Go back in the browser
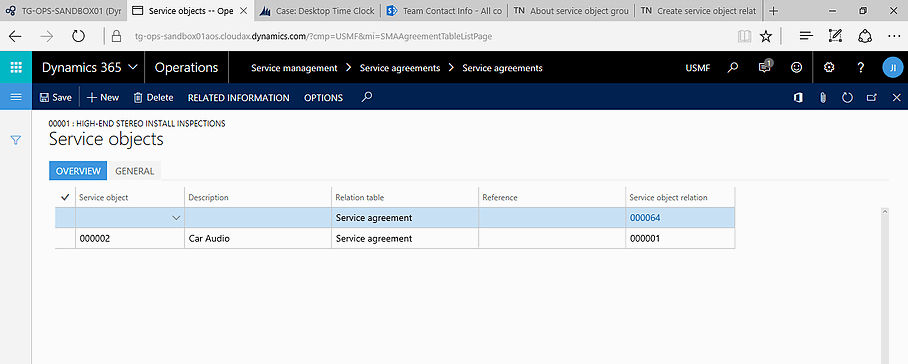908x364 pixels. coord(15,36)
